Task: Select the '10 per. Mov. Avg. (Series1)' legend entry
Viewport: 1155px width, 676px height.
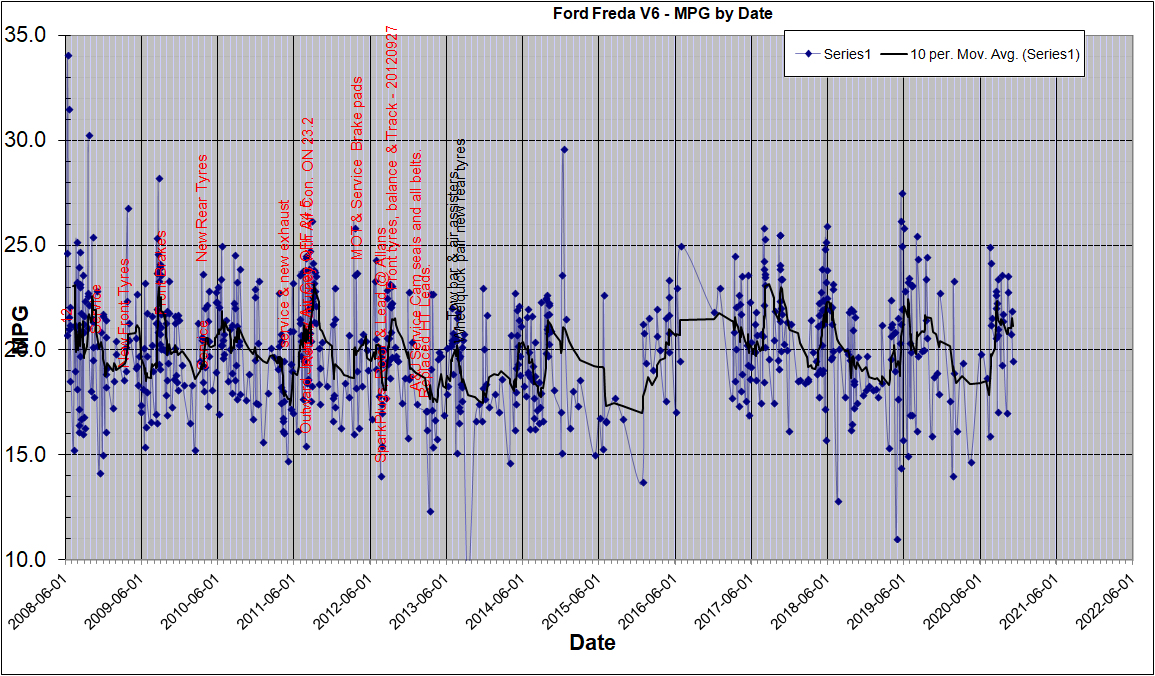Action: 981,53
